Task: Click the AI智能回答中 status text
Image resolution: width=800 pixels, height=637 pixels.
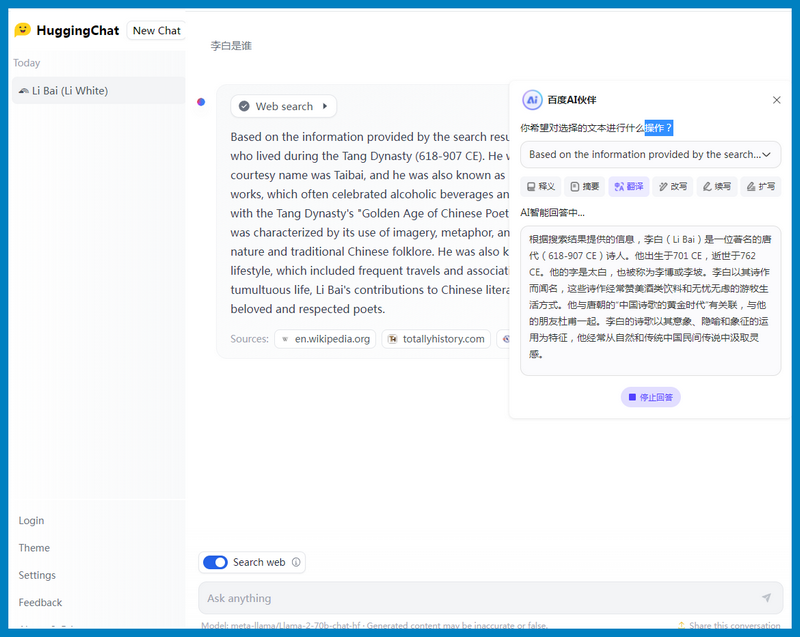Action: point(553,213)
